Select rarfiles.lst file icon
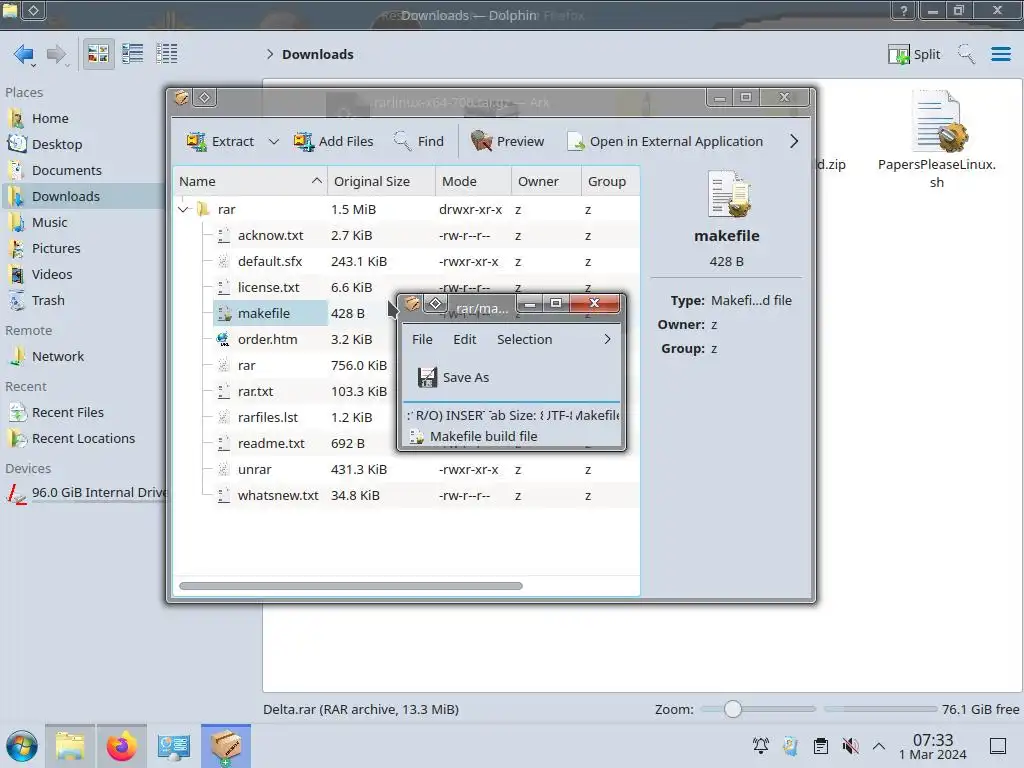 (x=224, y=417)
